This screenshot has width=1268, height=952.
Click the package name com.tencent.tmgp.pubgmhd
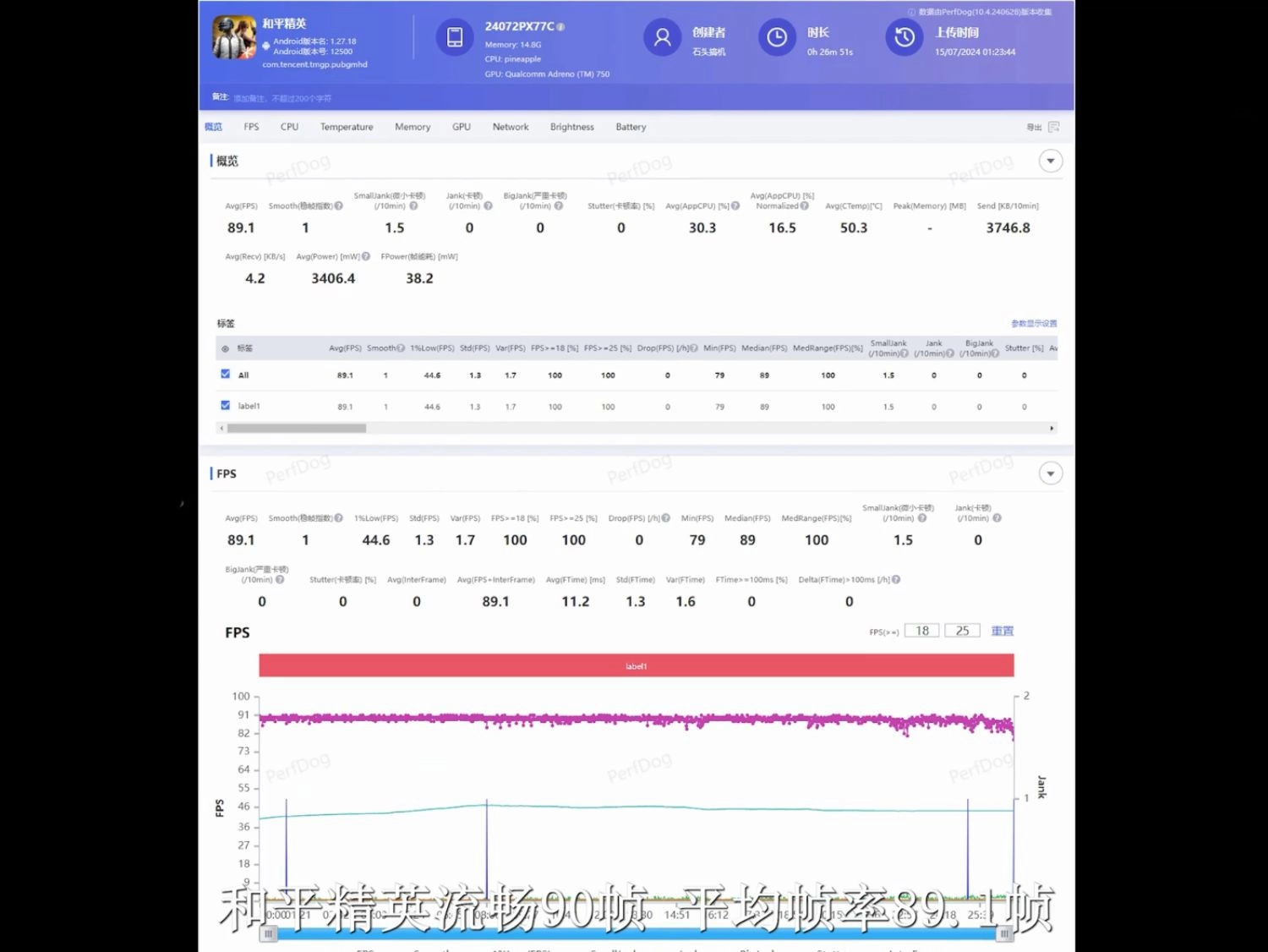click(x=314, y=64)
